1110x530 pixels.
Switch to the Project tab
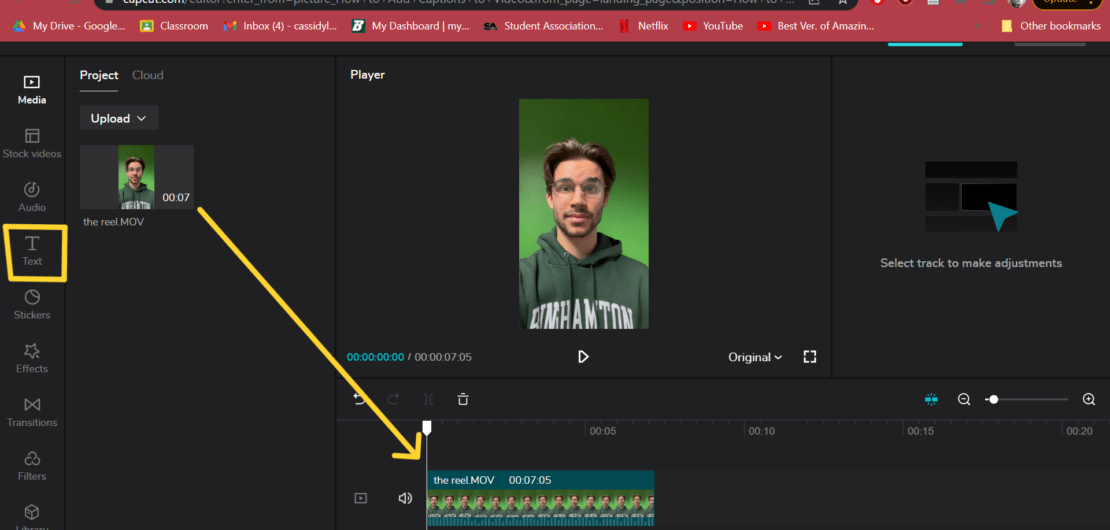pyautogui.click(x=99, y=75)
